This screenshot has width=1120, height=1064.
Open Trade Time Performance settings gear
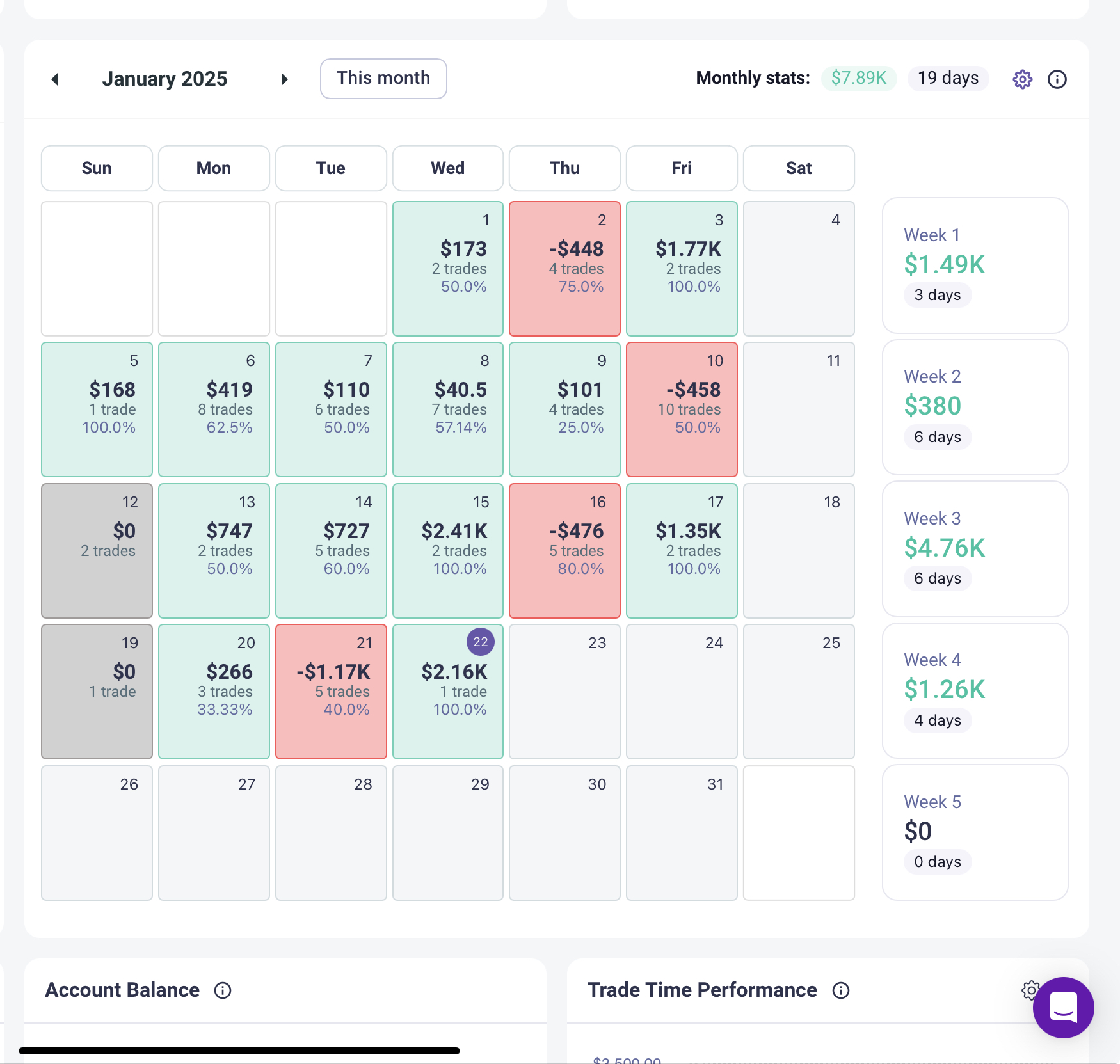click(x=1029, y=990)
